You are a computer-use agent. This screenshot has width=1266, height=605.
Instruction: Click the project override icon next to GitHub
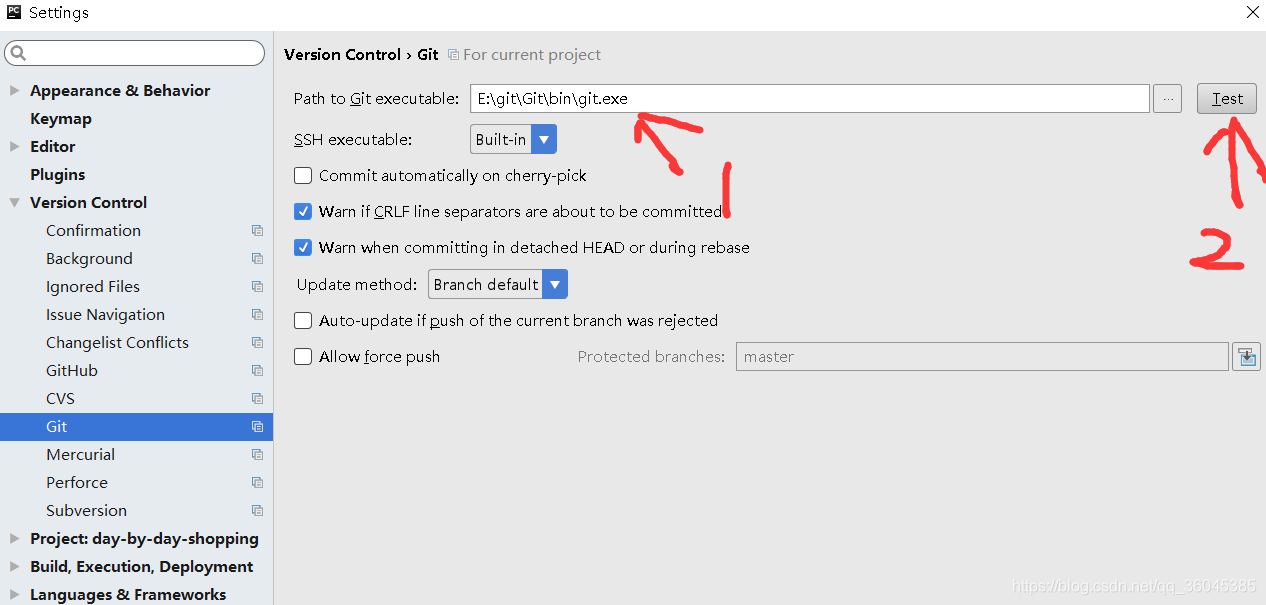coord(258,370)
